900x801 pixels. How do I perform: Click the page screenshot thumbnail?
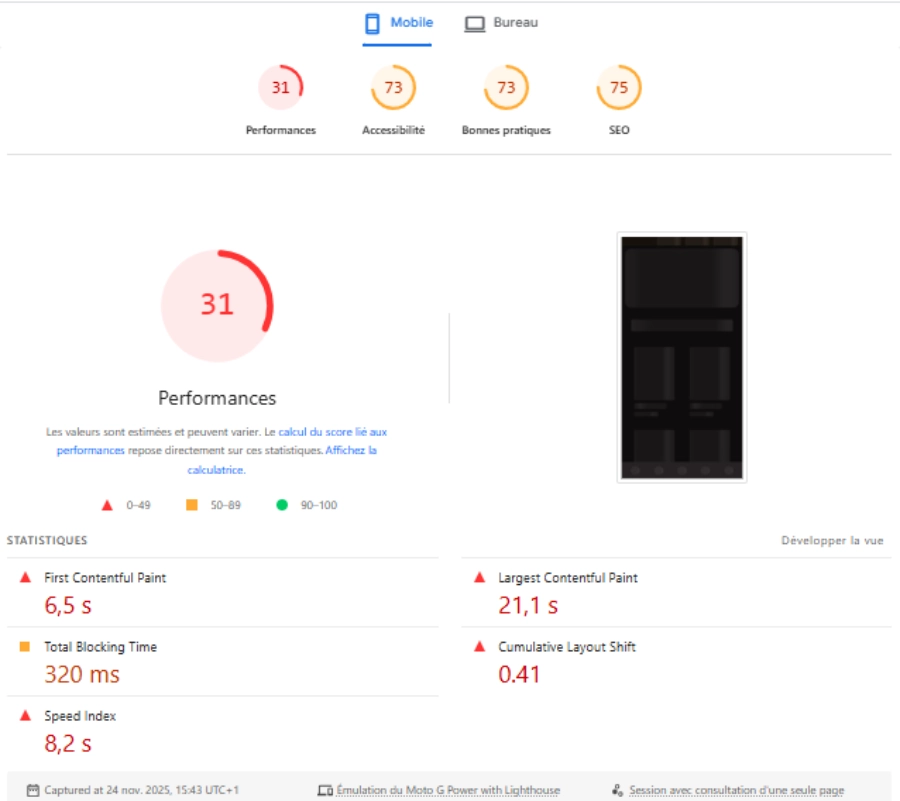pos(680,355)
